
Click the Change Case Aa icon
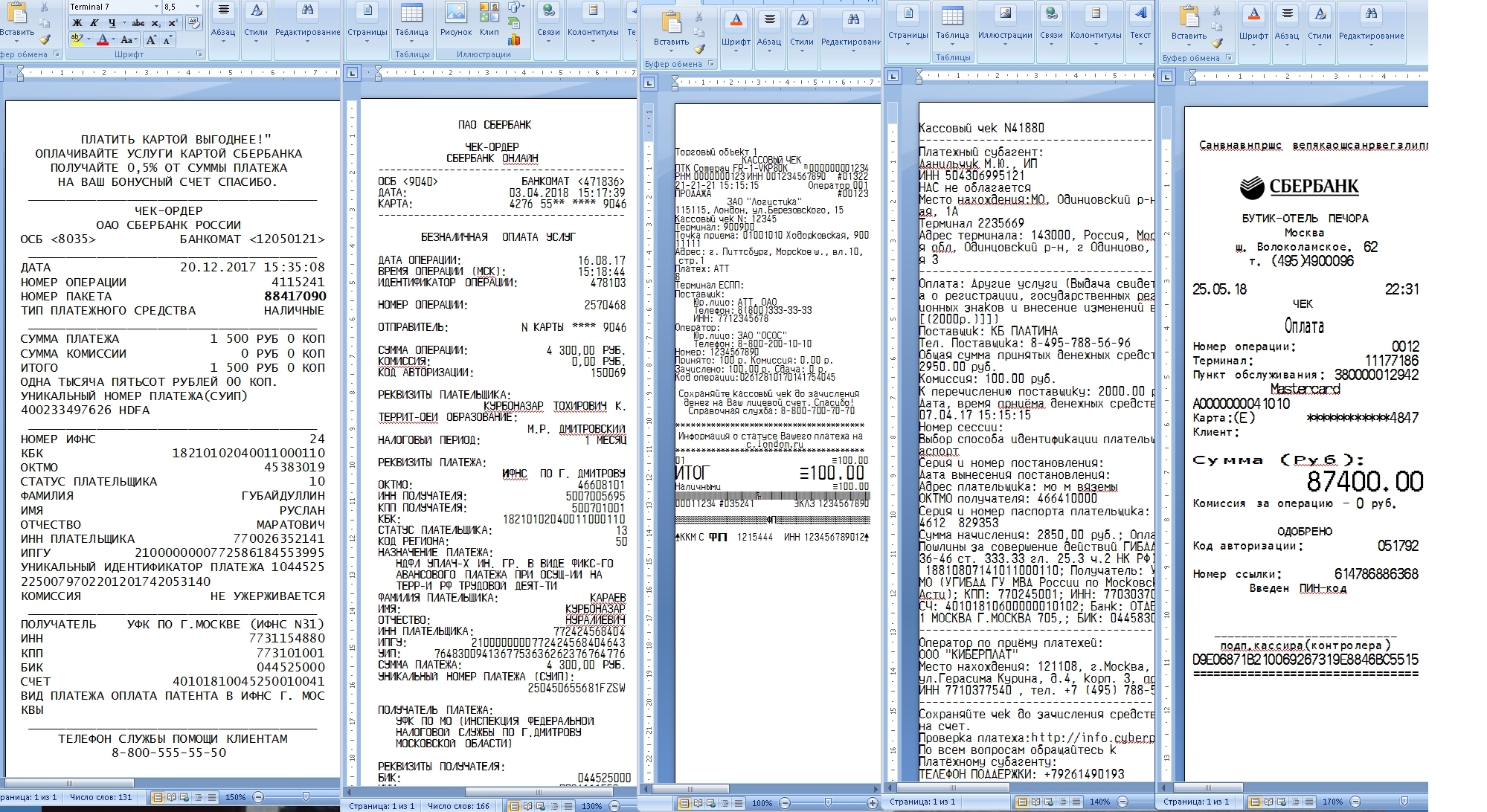click(x=127, y=39)
